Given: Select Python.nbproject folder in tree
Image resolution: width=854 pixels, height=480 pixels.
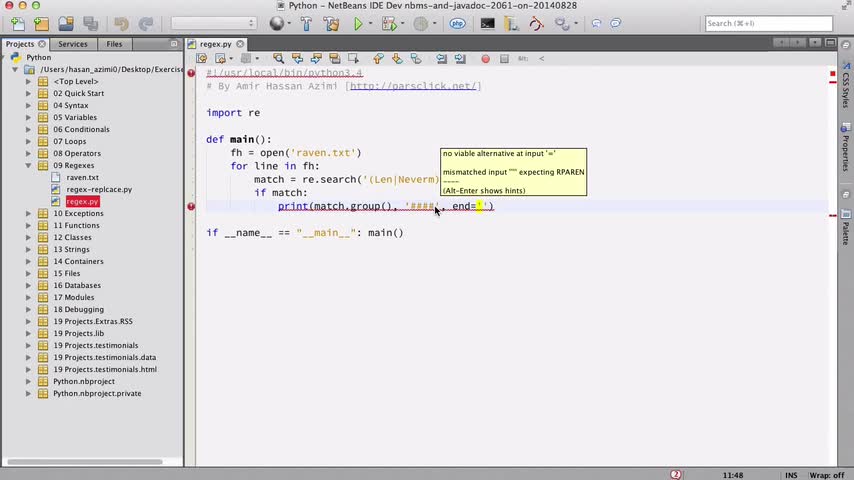Looking at the screenshot, I should tap(84, 381).
